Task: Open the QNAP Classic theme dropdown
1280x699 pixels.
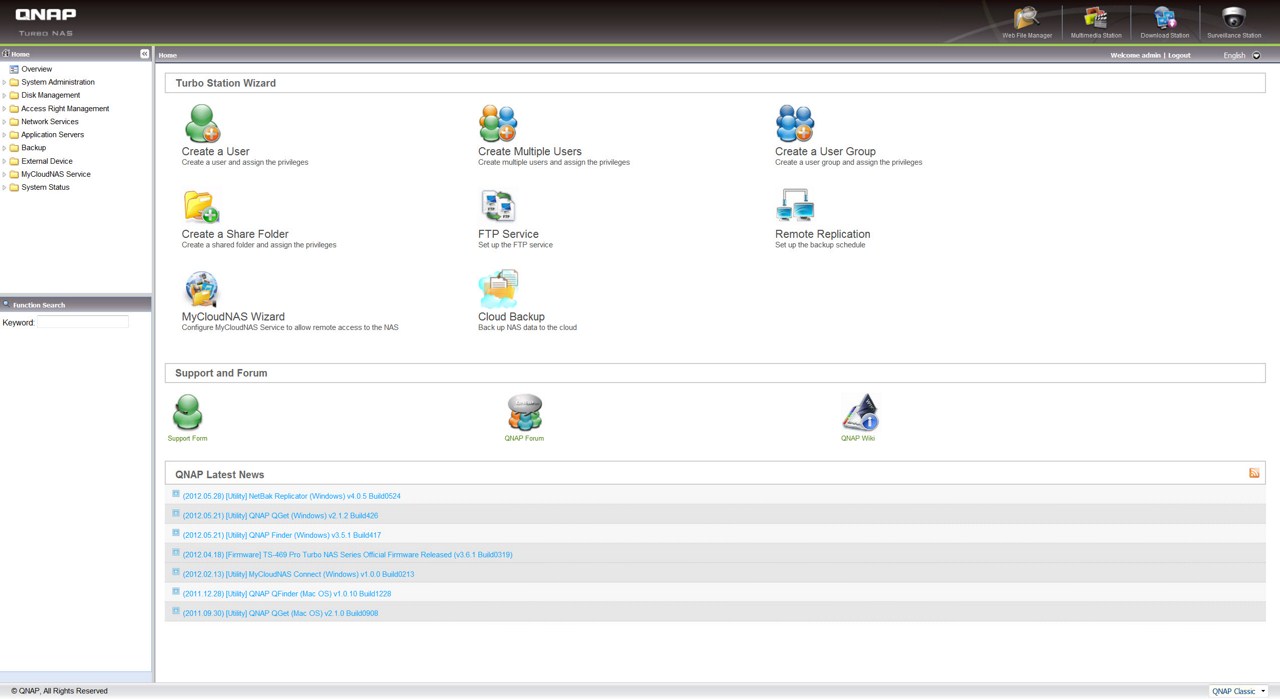Action: (1238, 691)
